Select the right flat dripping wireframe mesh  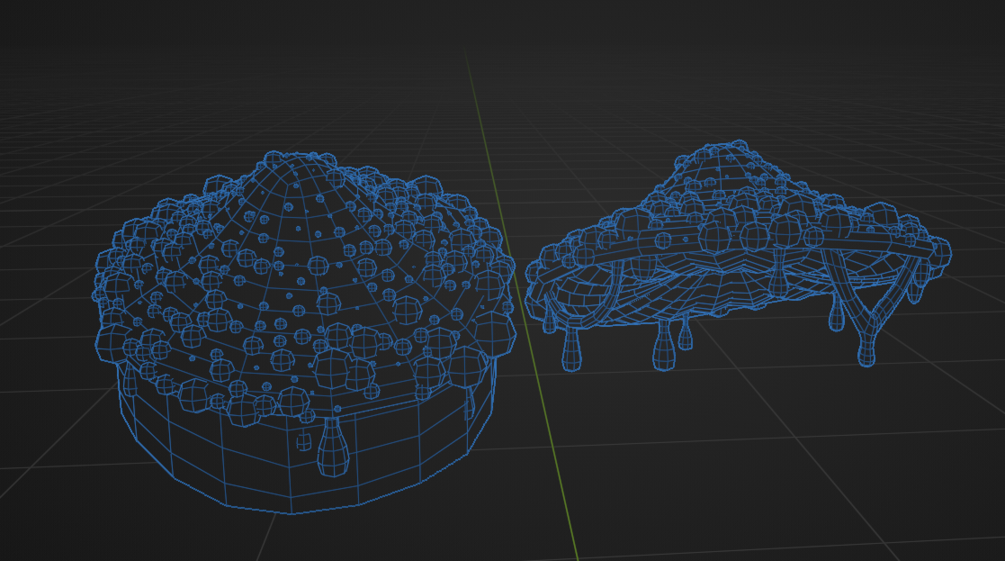click(x=737, y=255)
